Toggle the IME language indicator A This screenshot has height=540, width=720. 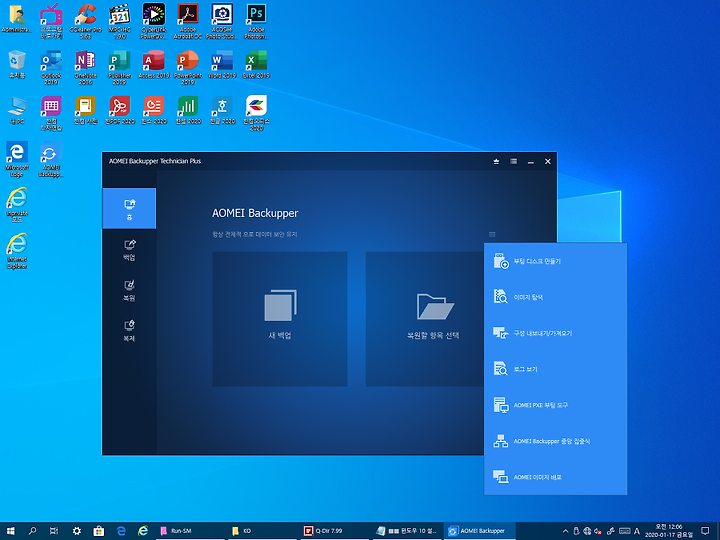pos(637,531)
